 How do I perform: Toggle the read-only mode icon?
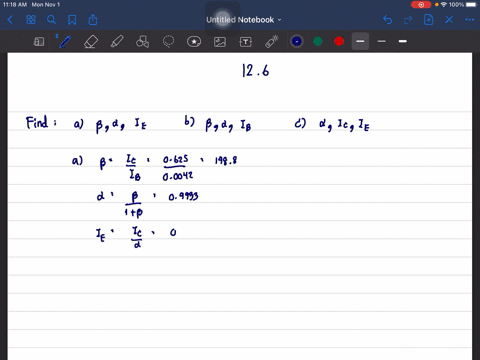[39, 42]
